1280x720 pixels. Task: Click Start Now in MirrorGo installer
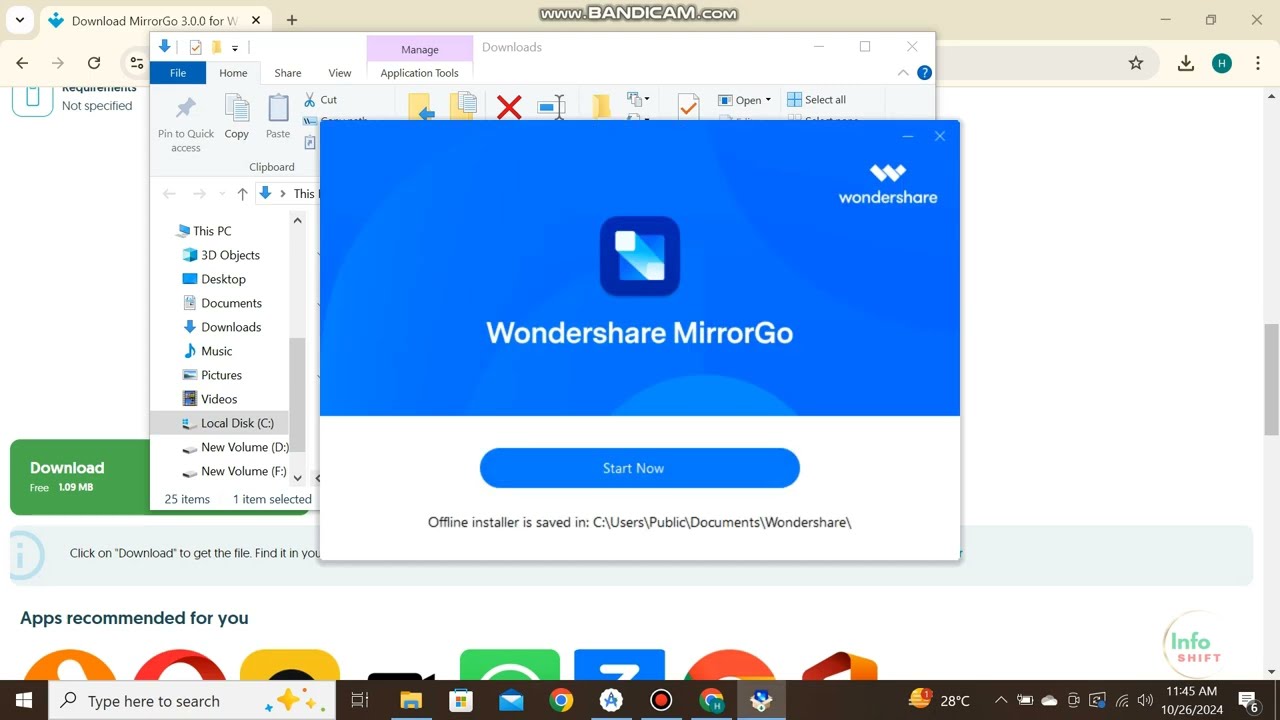pyautogui.click(x=639, y=468)
